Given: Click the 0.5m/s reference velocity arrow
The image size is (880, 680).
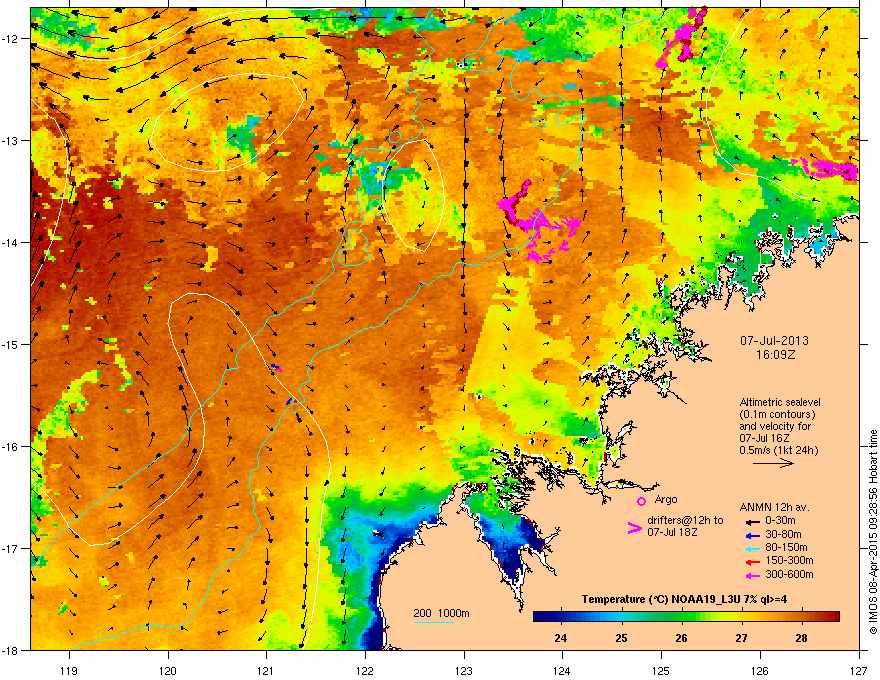Looking at the screenshot, I should click(x=773, y=463).
